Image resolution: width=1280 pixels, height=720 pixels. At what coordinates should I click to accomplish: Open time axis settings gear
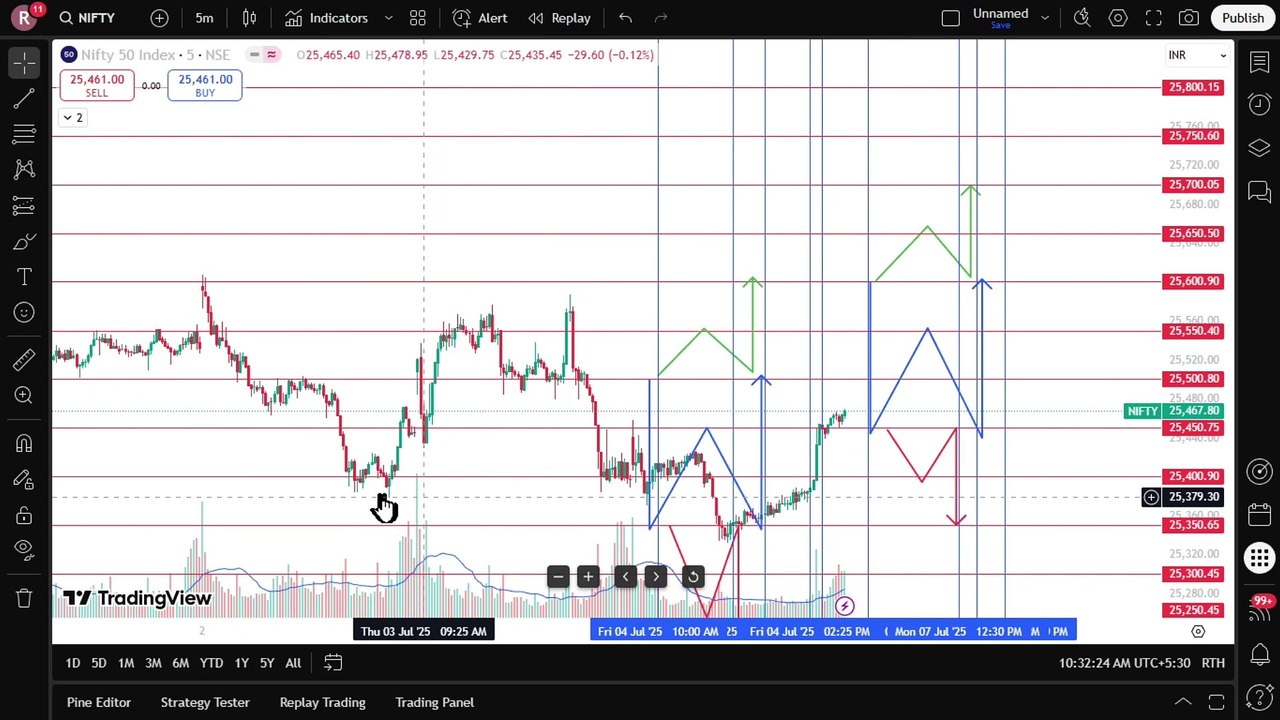coord(1198,632)
